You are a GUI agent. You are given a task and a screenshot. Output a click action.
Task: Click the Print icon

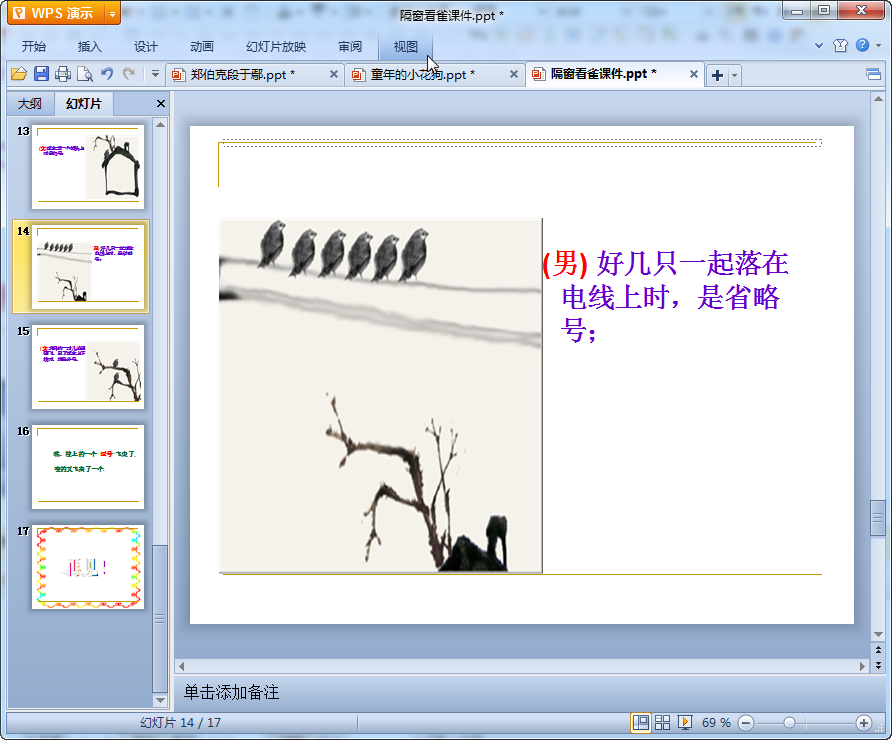pyautogui.click(x=63, y=74)
